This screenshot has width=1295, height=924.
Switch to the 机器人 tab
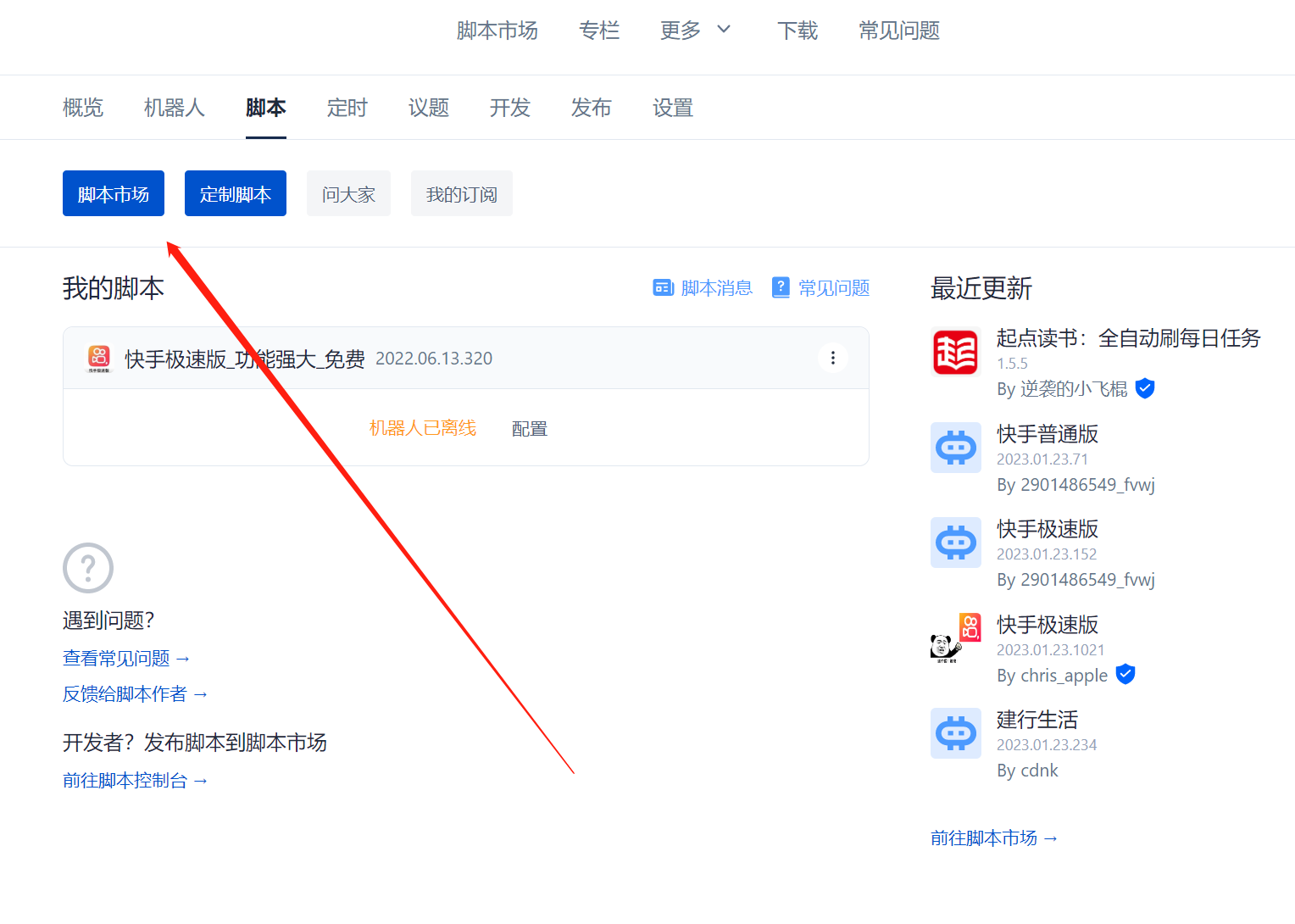point(175,108)
